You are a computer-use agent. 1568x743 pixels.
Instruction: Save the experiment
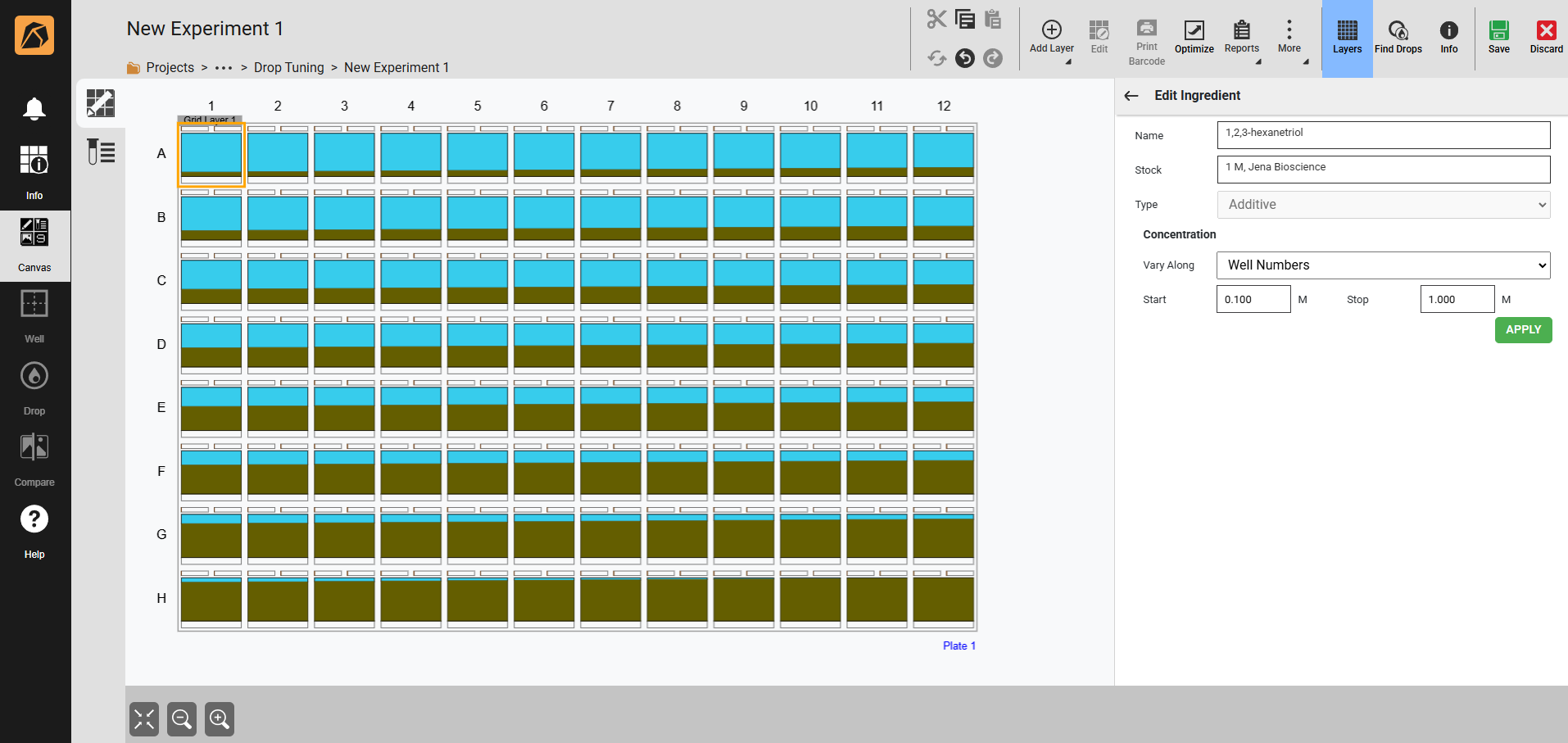1498,38
